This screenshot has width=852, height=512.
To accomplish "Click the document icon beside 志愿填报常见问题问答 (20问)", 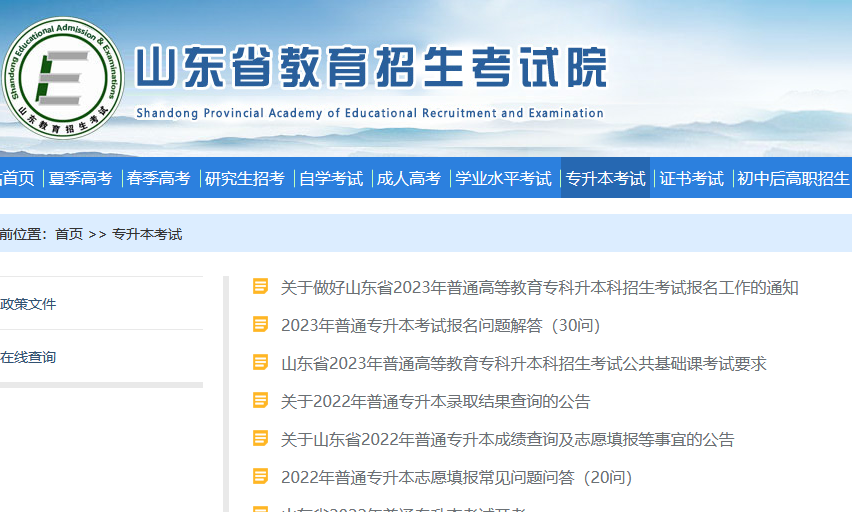I will point(260,476).
